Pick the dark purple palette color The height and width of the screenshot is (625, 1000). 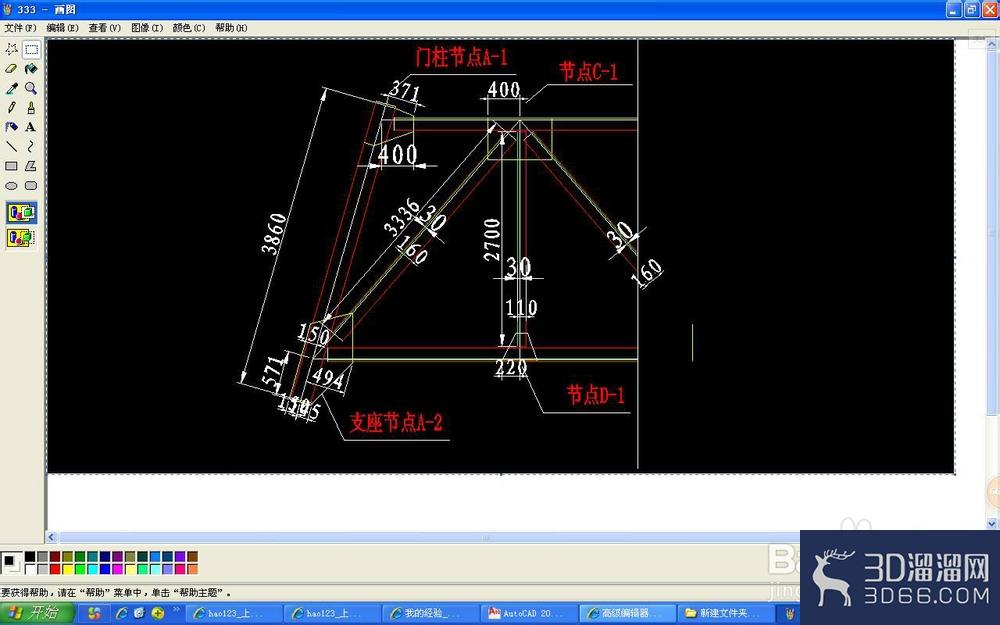pos(117,557)
